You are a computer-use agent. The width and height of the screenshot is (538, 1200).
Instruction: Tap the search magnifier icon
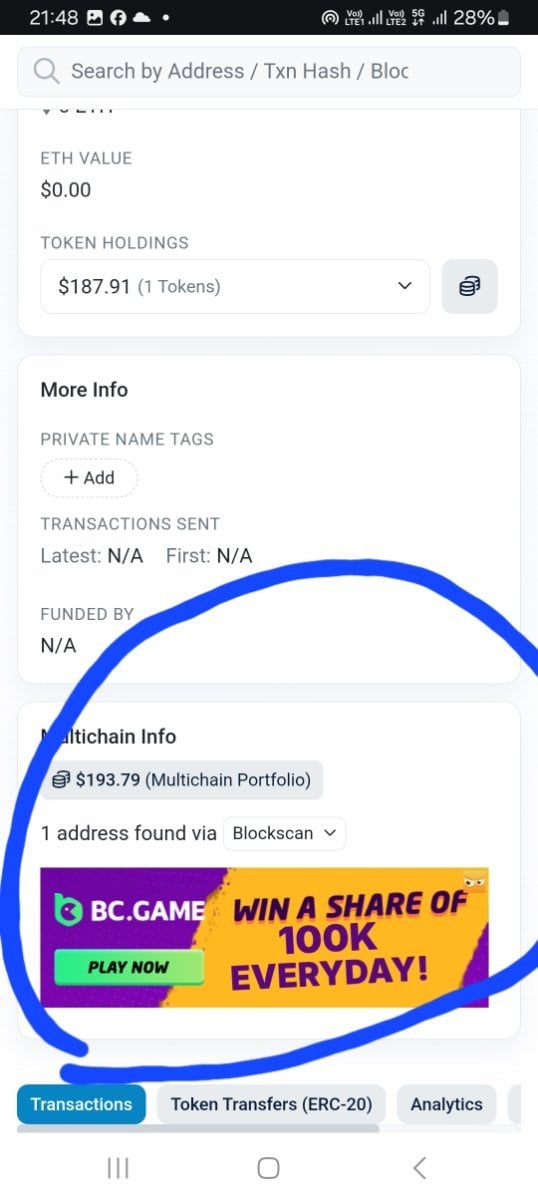click(x=46, y=71)
